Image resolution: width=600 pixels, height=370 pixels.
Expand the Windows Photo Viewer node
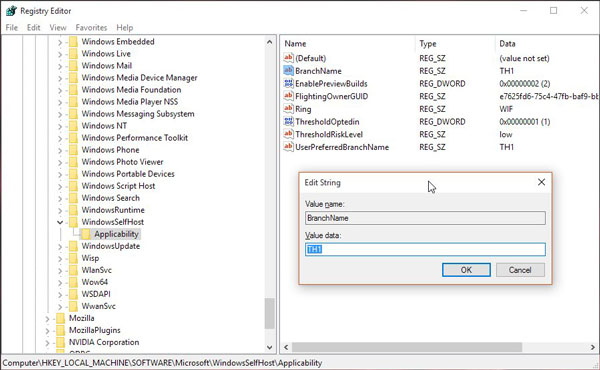tap(60, 162)
